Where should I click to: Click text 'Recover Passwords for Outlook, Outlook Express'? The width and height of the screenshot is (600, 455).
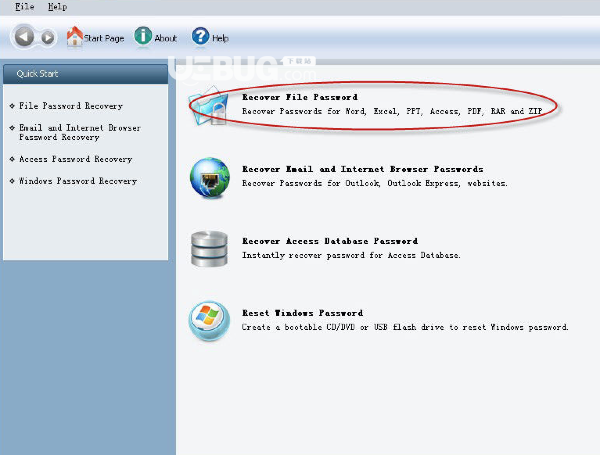coord(351,183)
